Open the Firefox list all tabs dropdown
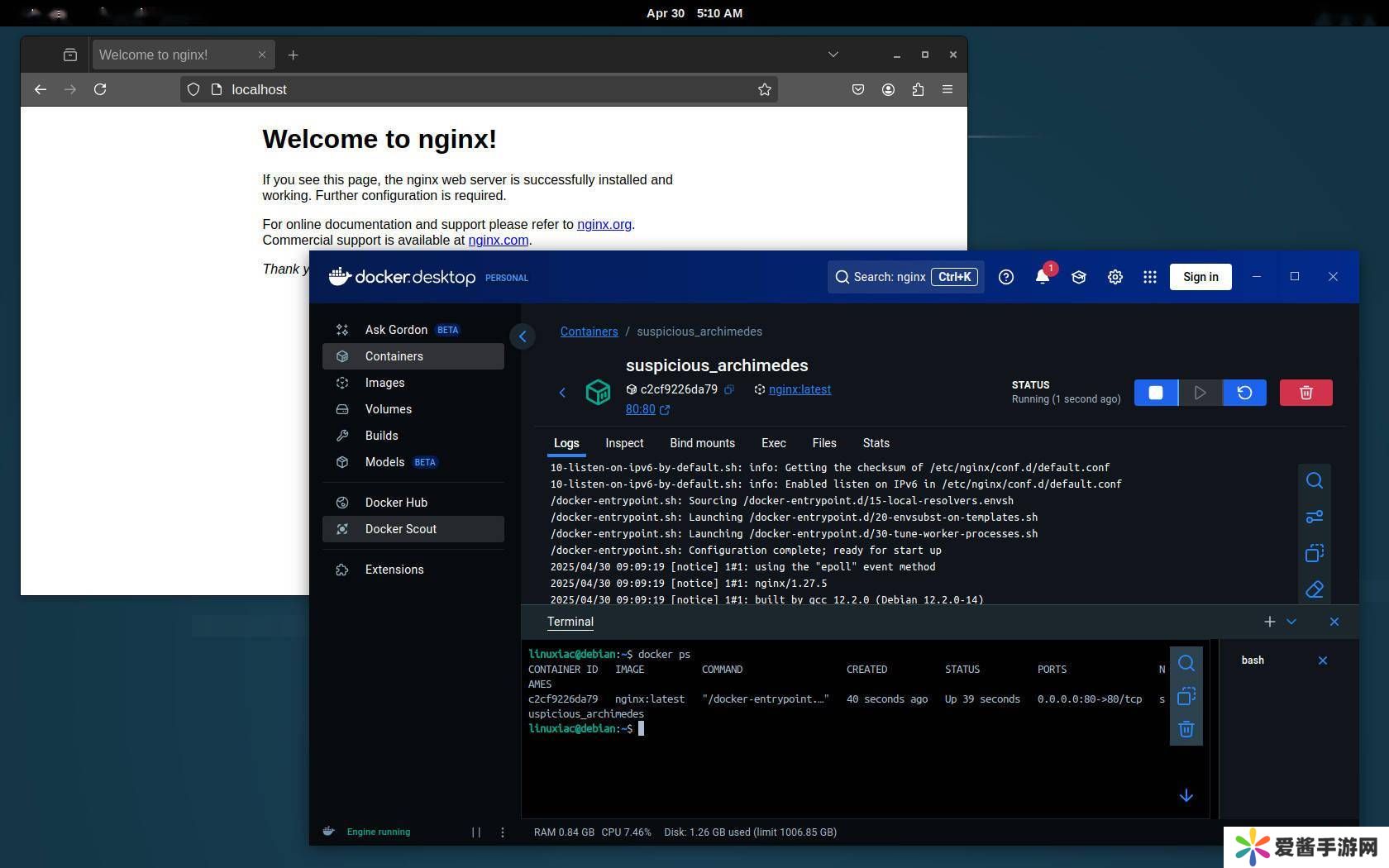 (x=833, y=55)
